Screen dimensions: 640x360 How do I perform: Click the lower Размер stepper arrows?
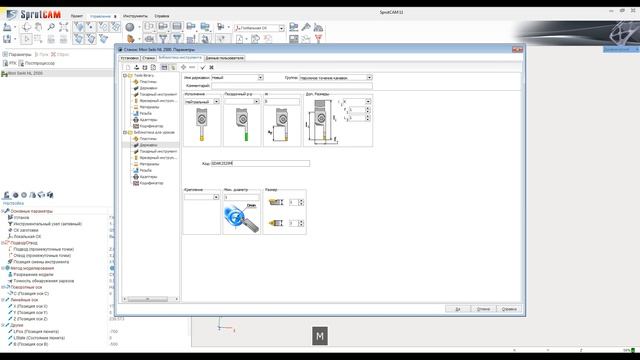[301, 223]
